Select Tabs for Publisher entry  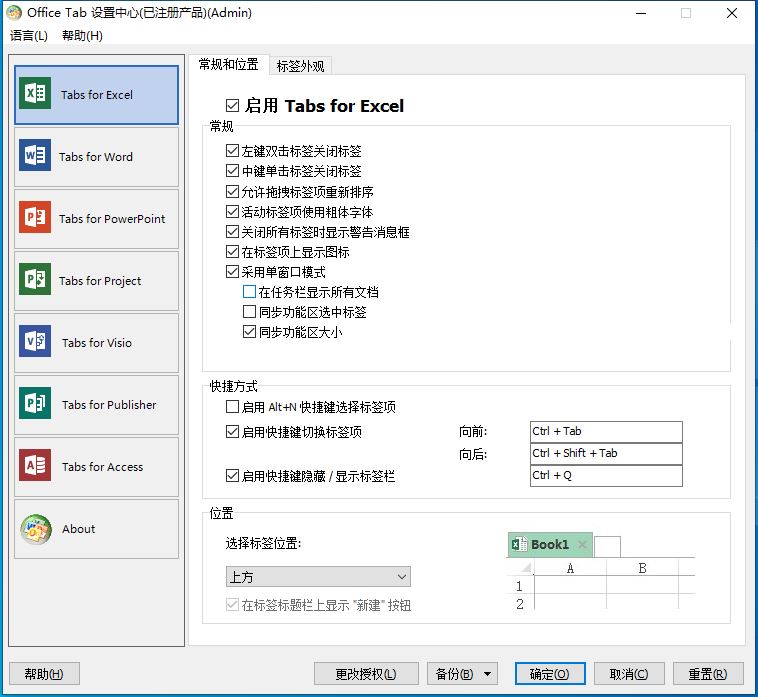[x=97, y=405]
